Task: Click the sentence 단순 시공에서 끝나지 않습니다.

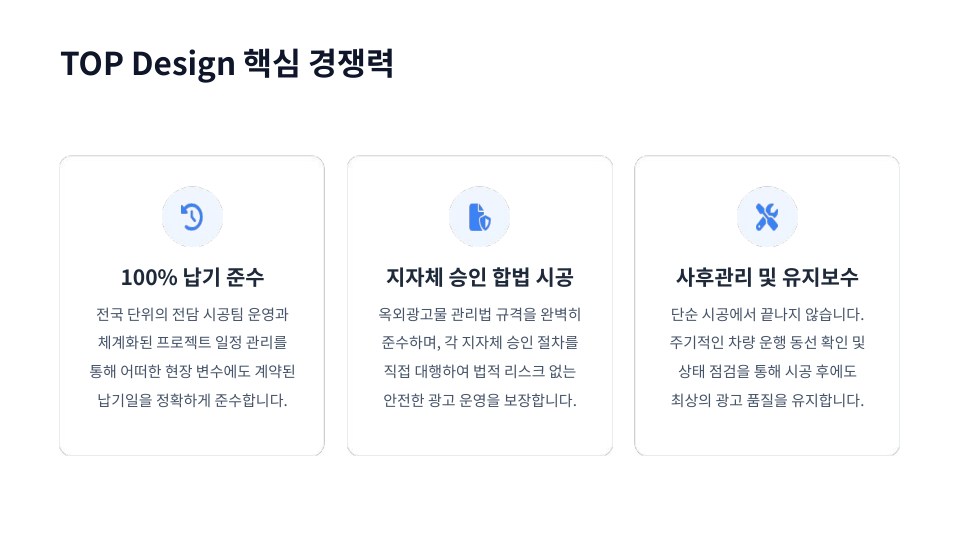Action: pyautogui.click(x=767, y=314)
